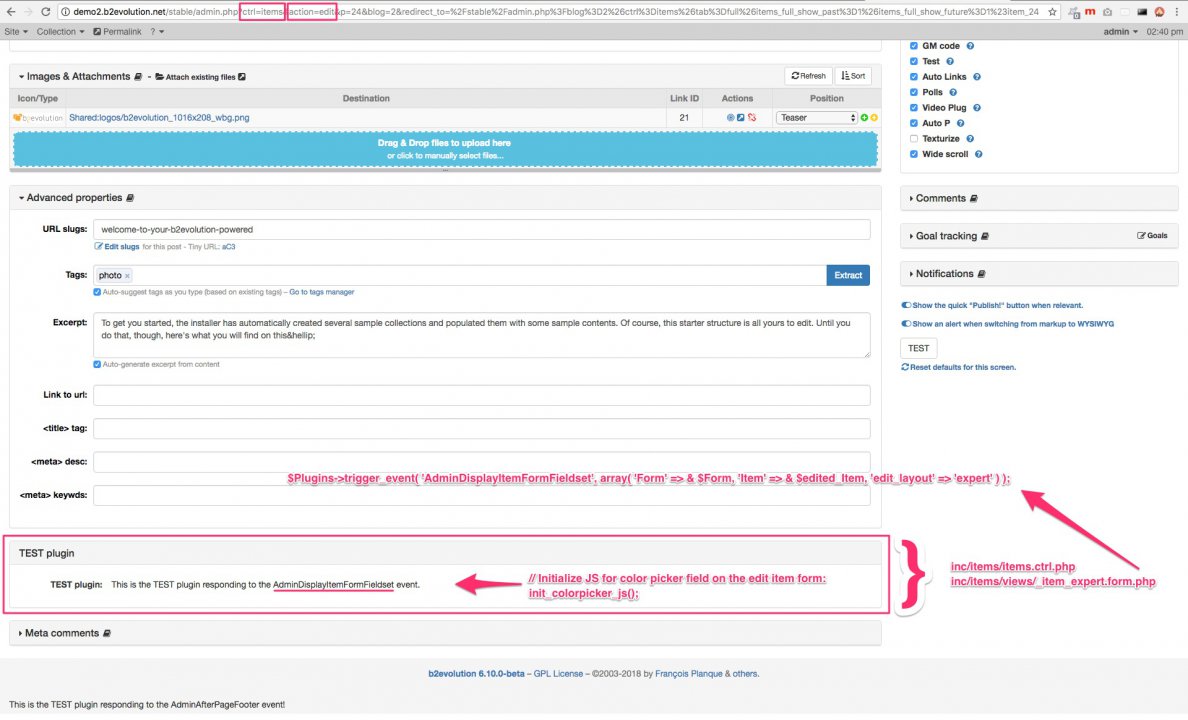This screenshot has height=720, width=1188.
Task: Toggle Show the quick Publish button switch
Action: pyautogui.click(x=905, y=305)
